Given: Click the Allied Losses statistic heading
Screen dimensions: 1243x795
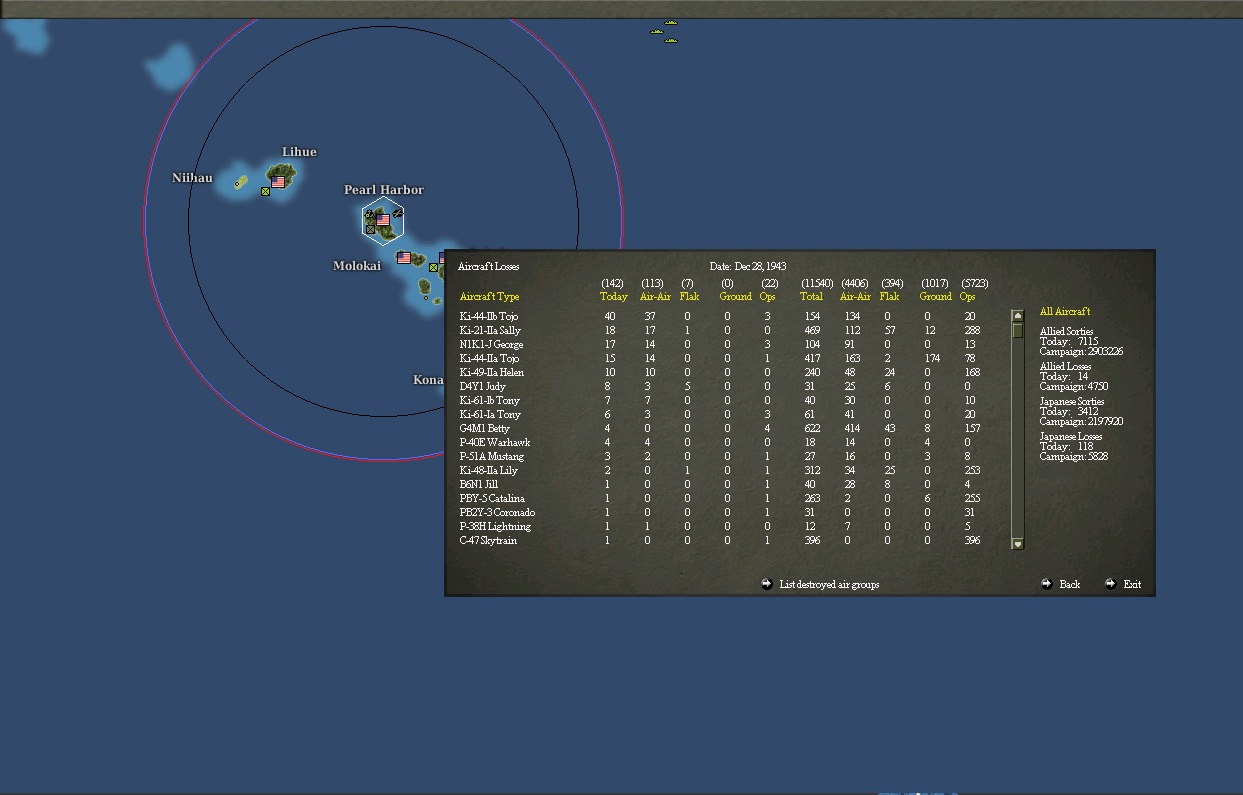Looking at the screenshot, I should 1065,367.
